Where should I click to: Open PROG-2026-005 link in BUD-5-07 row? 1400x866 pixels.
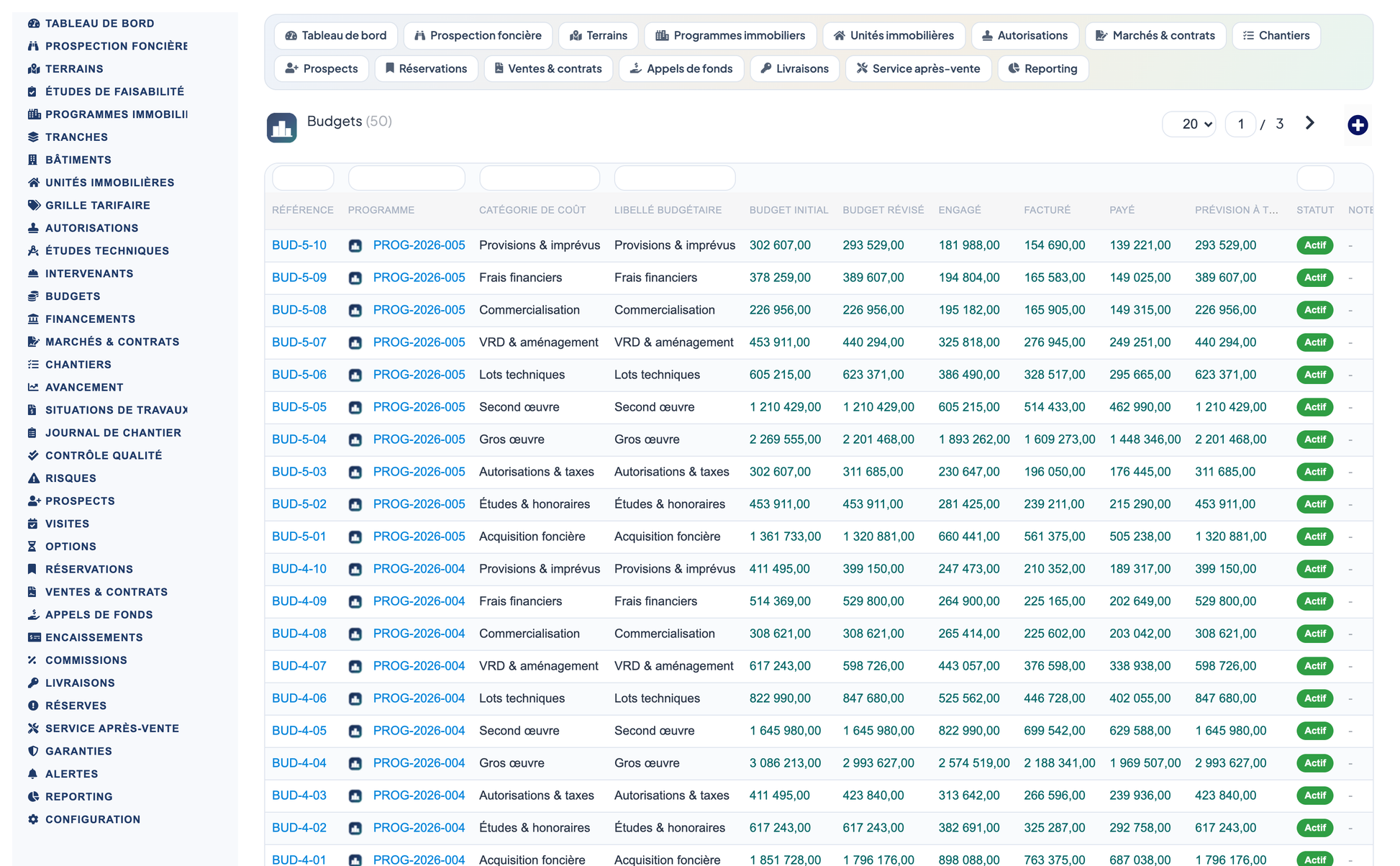click(x=419, y=342)
